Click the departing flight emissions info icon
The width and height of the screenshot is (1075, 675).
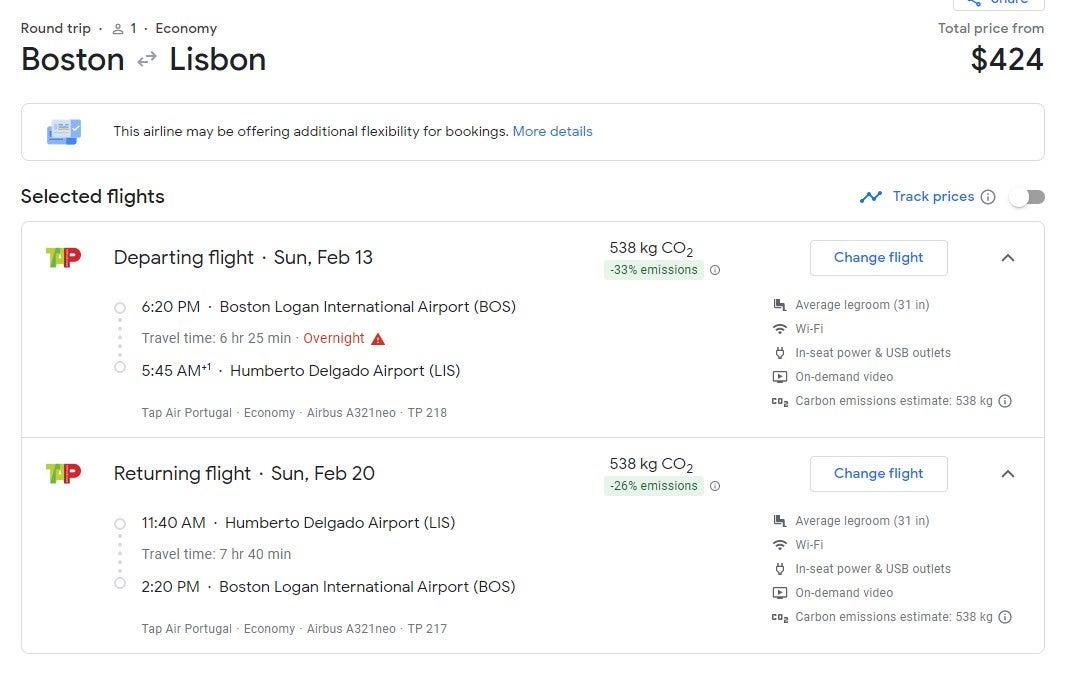click(x=715, y=270)
